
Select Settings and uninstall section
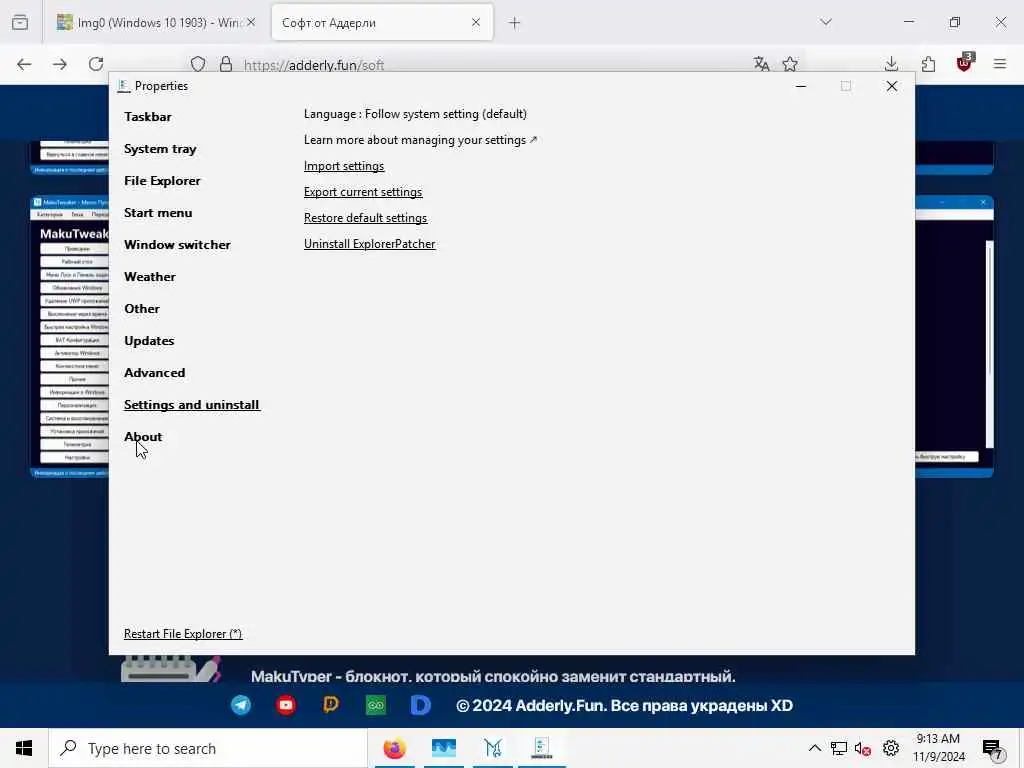192,405
